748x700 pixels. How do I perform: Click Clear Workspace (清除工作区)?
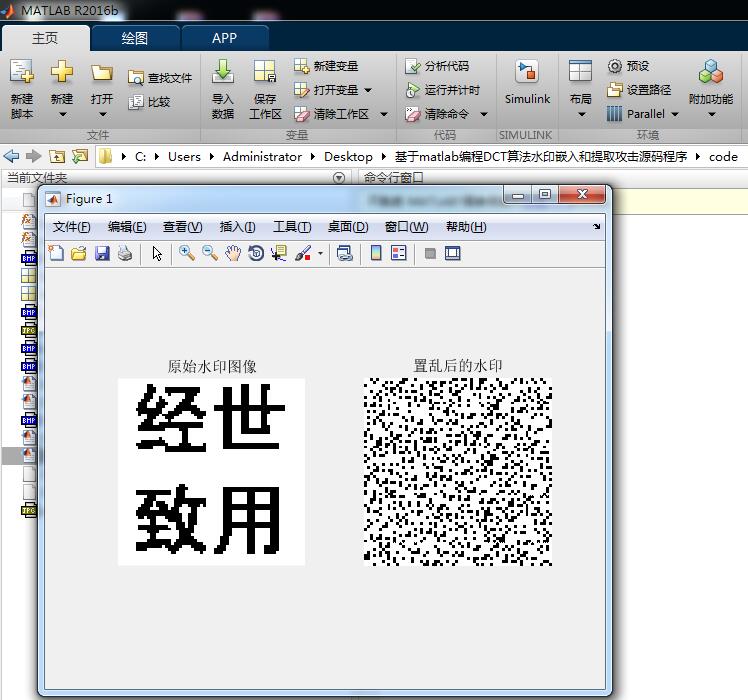[332, 114]
